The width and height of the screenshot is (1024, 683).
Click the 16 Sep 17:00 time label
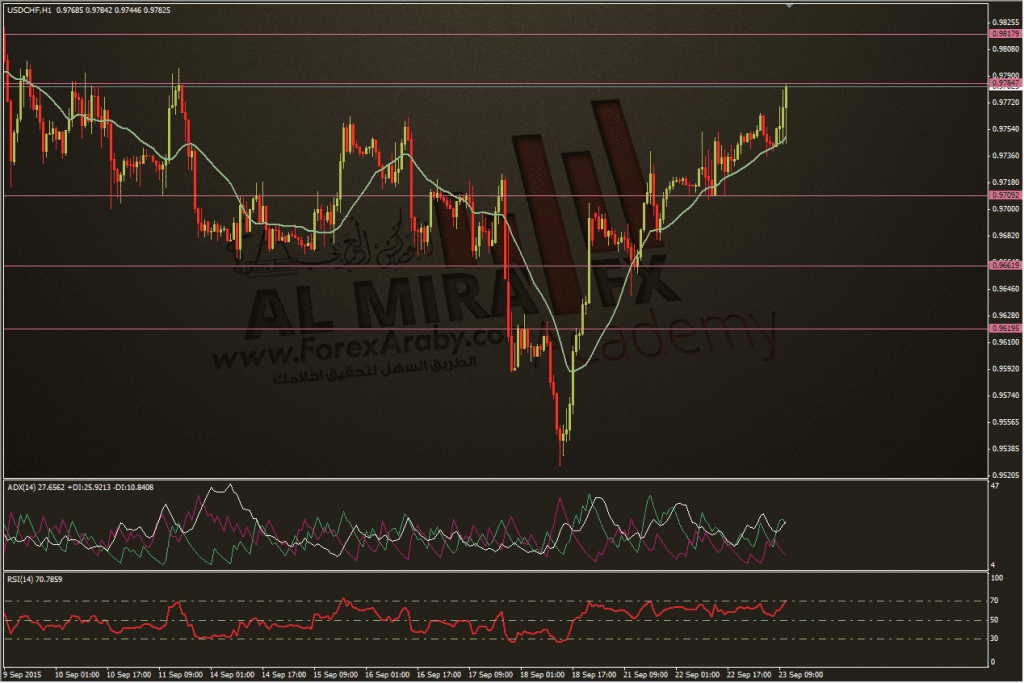pos(439,675)
